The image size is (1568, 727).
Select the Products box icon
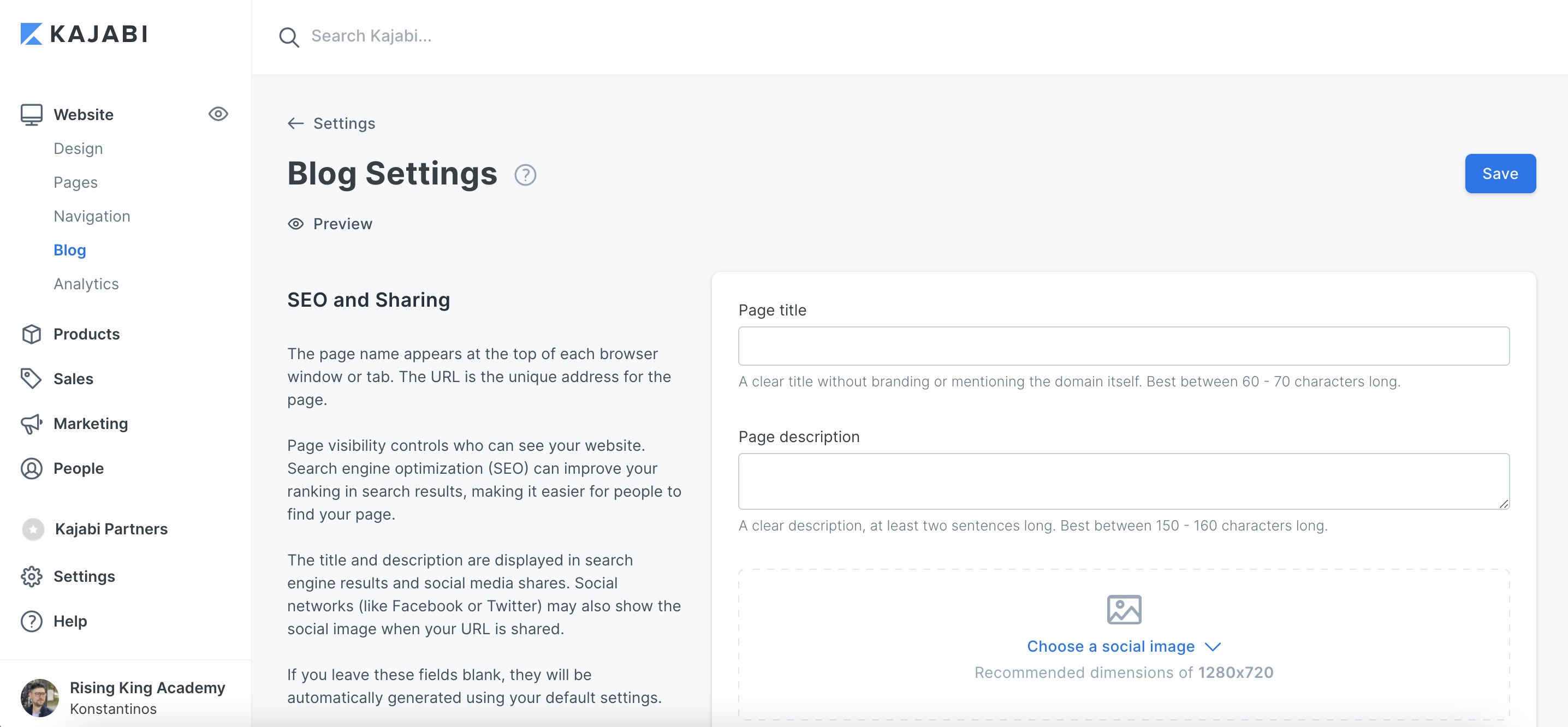coord(32,334)
